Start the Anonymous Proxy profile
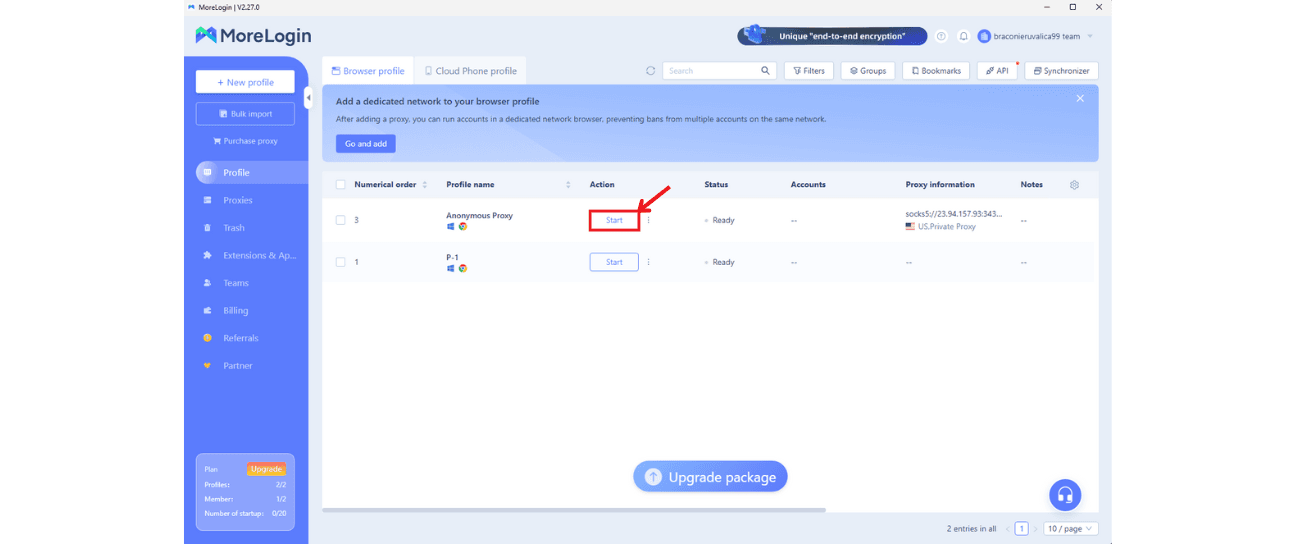The height and width of the screenshot is (544, 1296). (x=614, y=220)
